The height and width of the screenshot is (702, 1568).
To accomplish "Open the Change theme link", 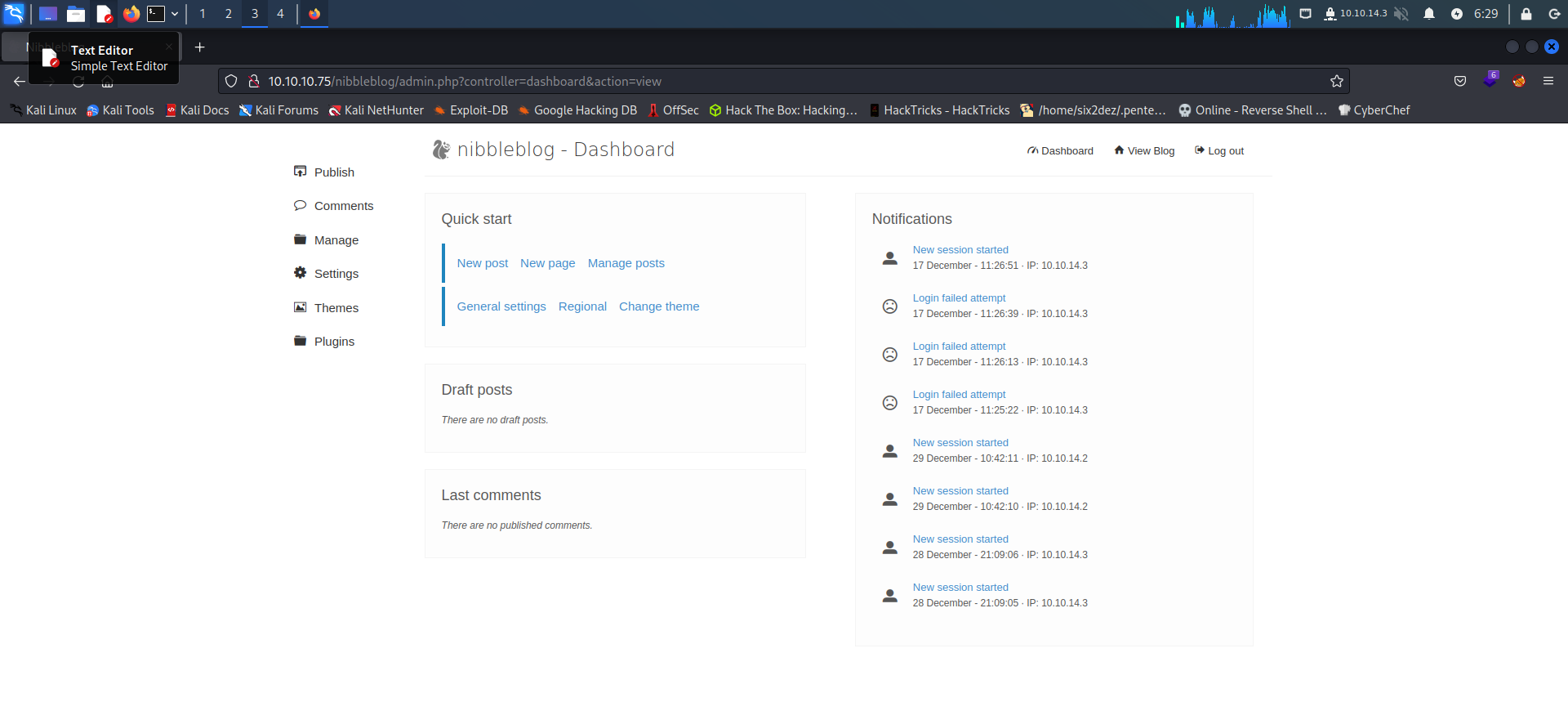I will point(658,306).
